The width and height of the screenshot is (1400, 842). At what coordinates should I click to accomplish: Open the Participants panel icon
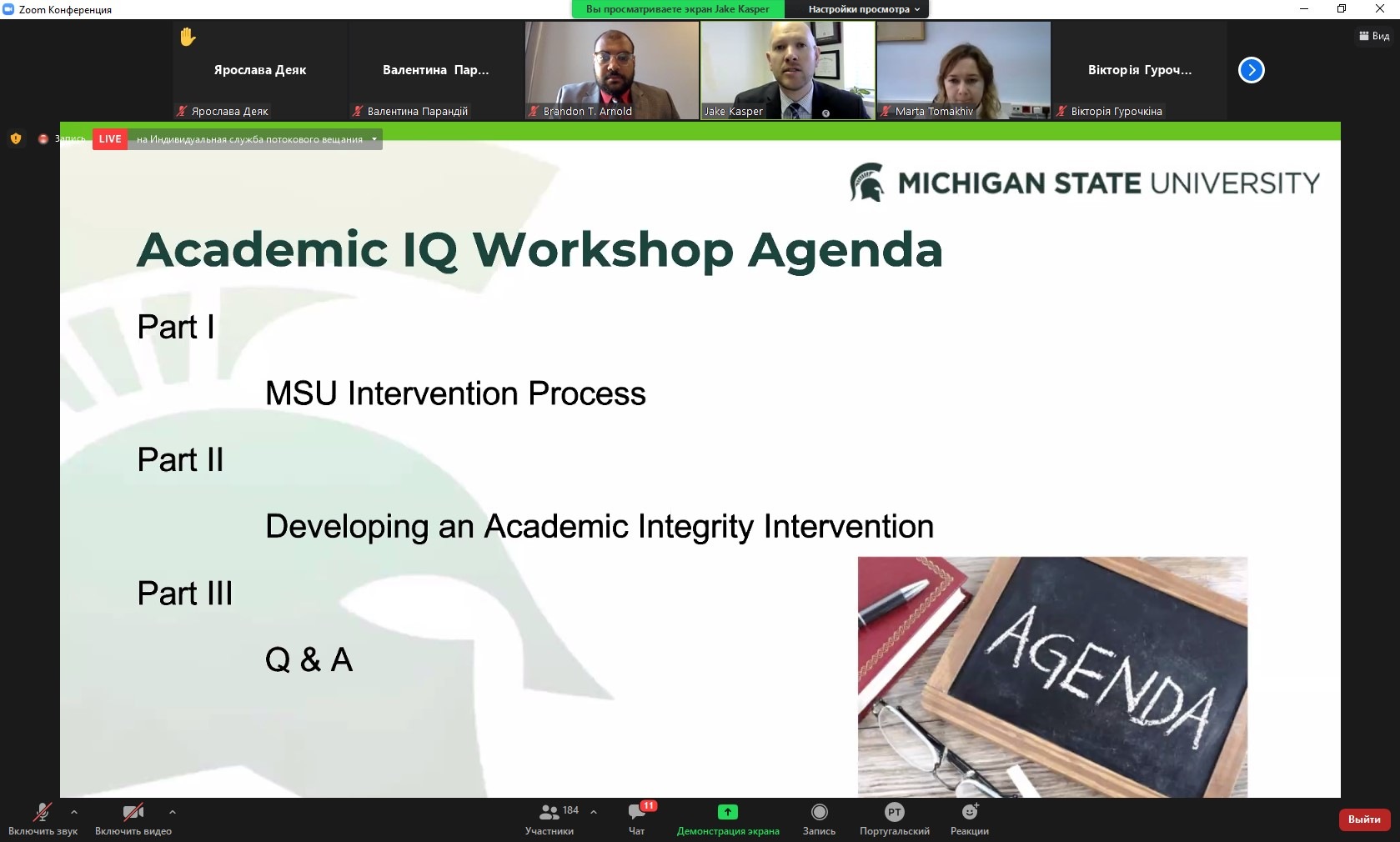(x=549, y=813)
